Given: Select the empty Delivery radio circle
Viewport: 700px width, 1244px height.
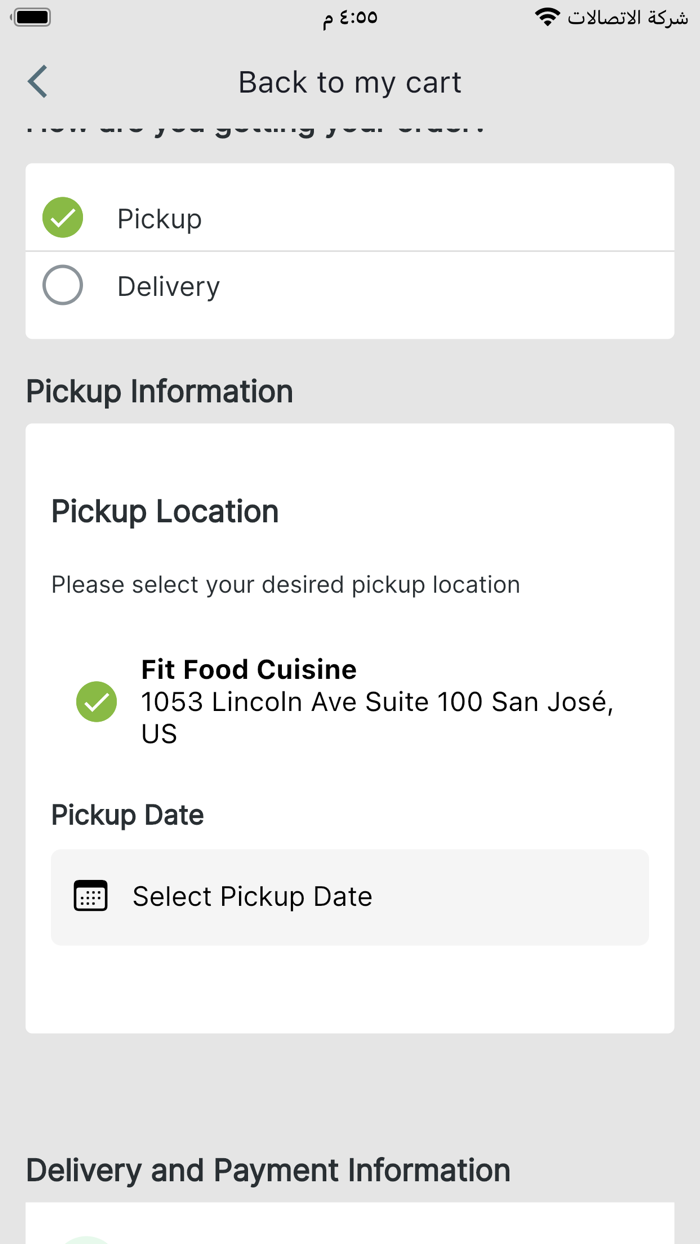Looking at the screenshot, I should [x=63, y=286].
